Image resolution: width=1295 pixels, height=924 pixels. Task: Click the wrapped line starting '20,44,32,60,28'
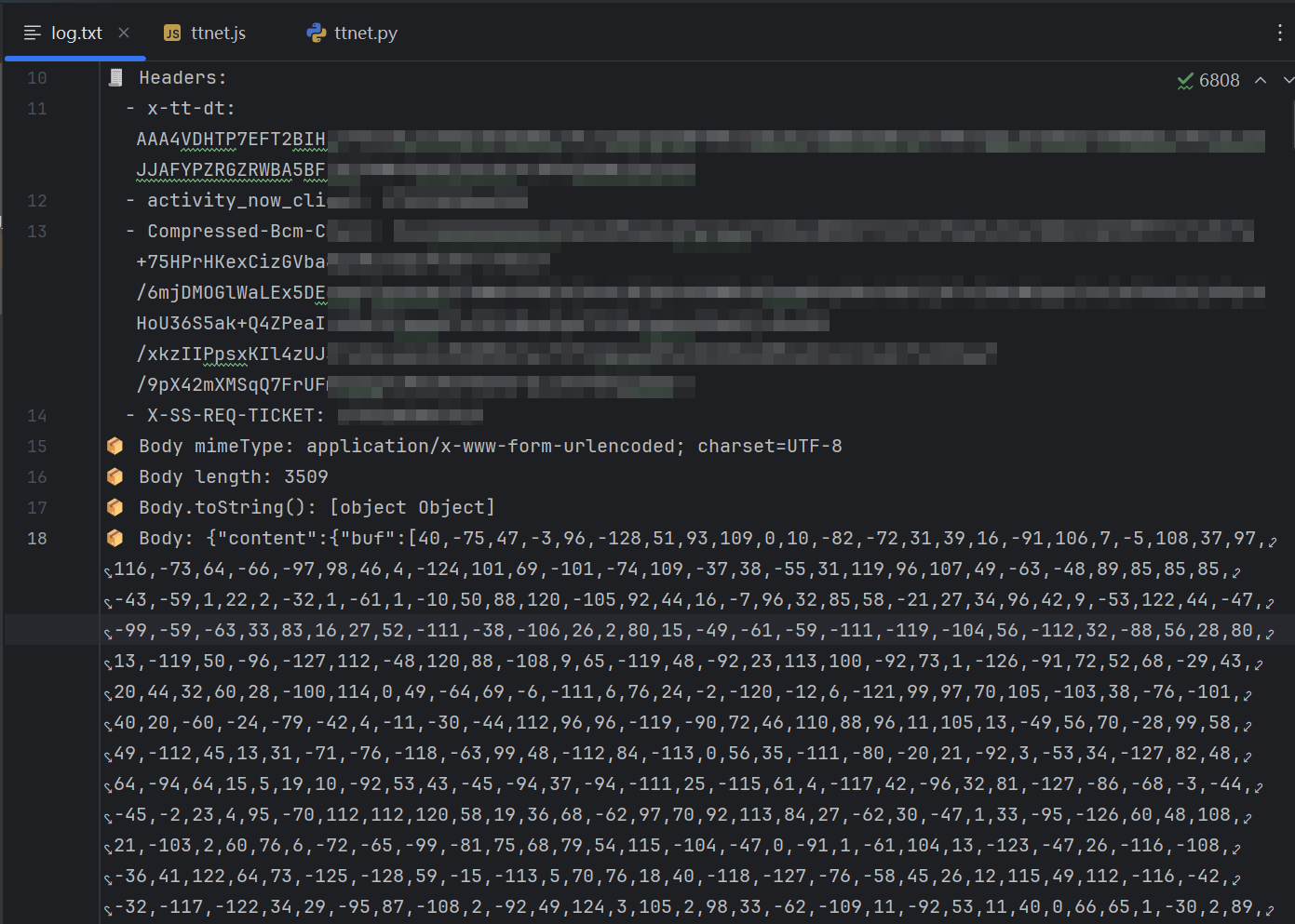[x=680, y=692]
